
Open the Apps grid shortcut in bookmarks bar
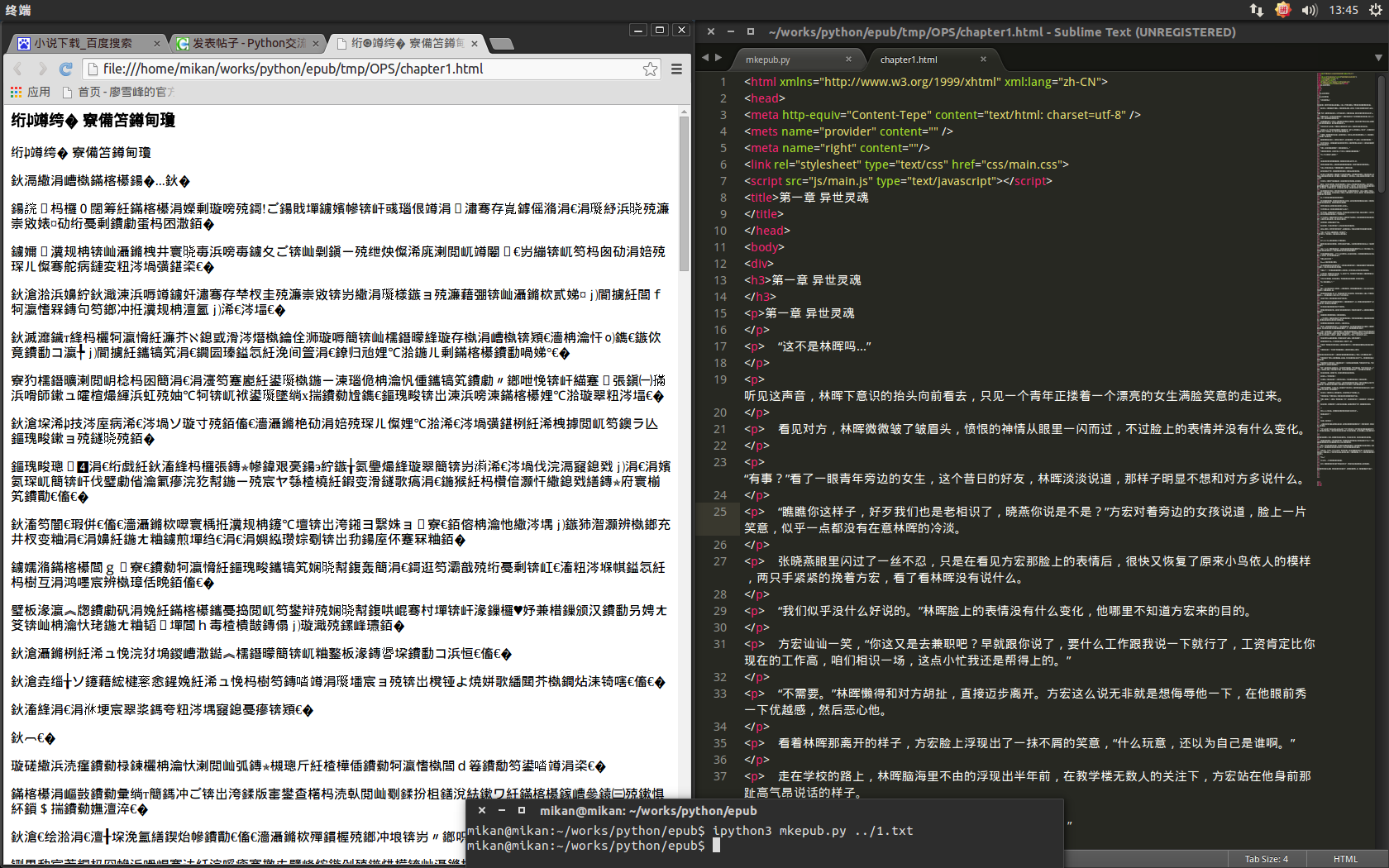point(31,92)
